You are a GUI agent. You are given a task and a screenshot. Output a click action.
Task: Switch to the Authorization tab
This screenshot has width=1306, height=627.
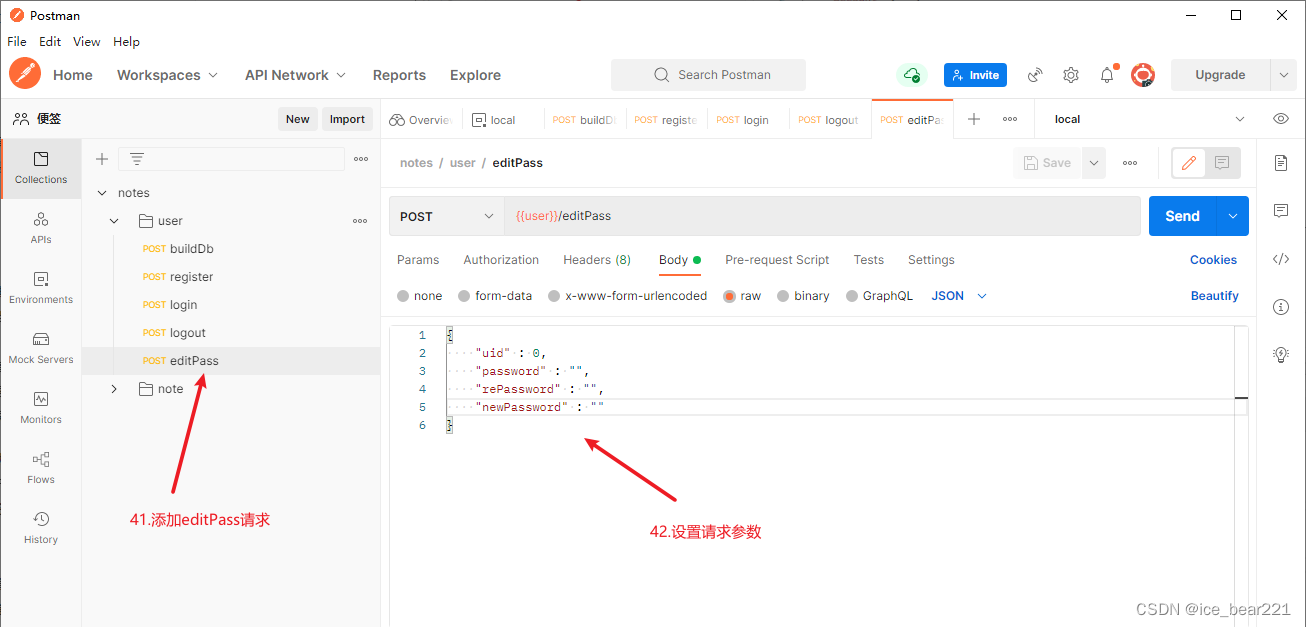(x=501, y=260)
